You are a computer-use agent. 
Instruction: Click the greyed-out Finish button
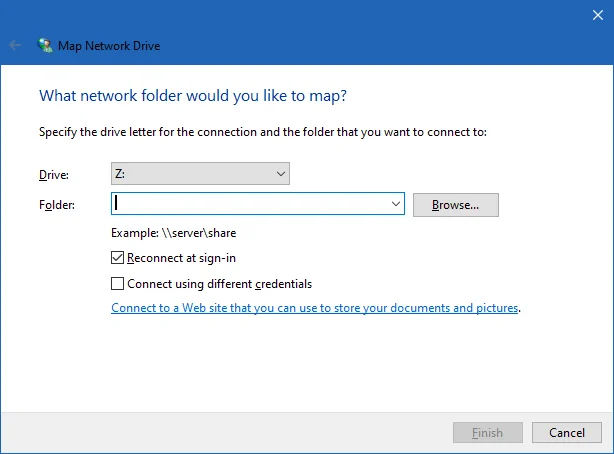[x=487, y=433]
